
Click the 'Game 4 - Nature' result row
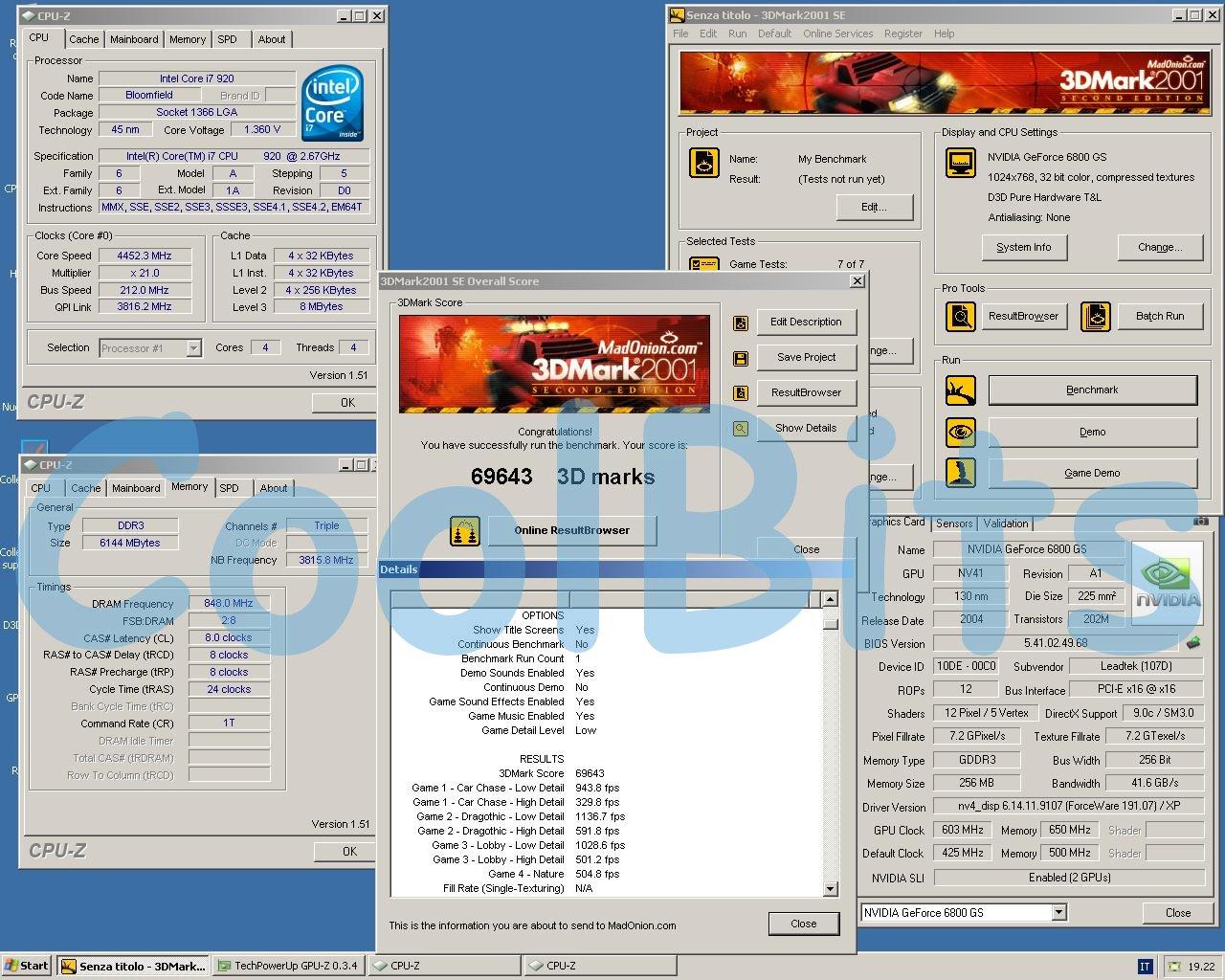click(553, 874)
